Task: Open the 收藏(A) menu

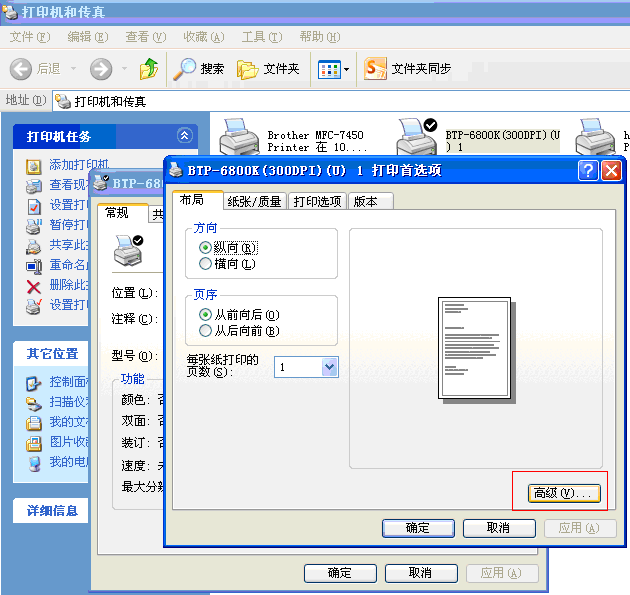Action: pyautogui.click(x=204, y=37)
